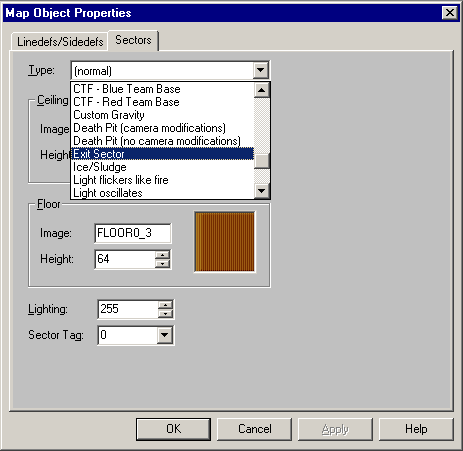The height and width of the screenshot is (451, 463).
Task: Select Exit Sector from type list
Action: [x=162, y=154]
